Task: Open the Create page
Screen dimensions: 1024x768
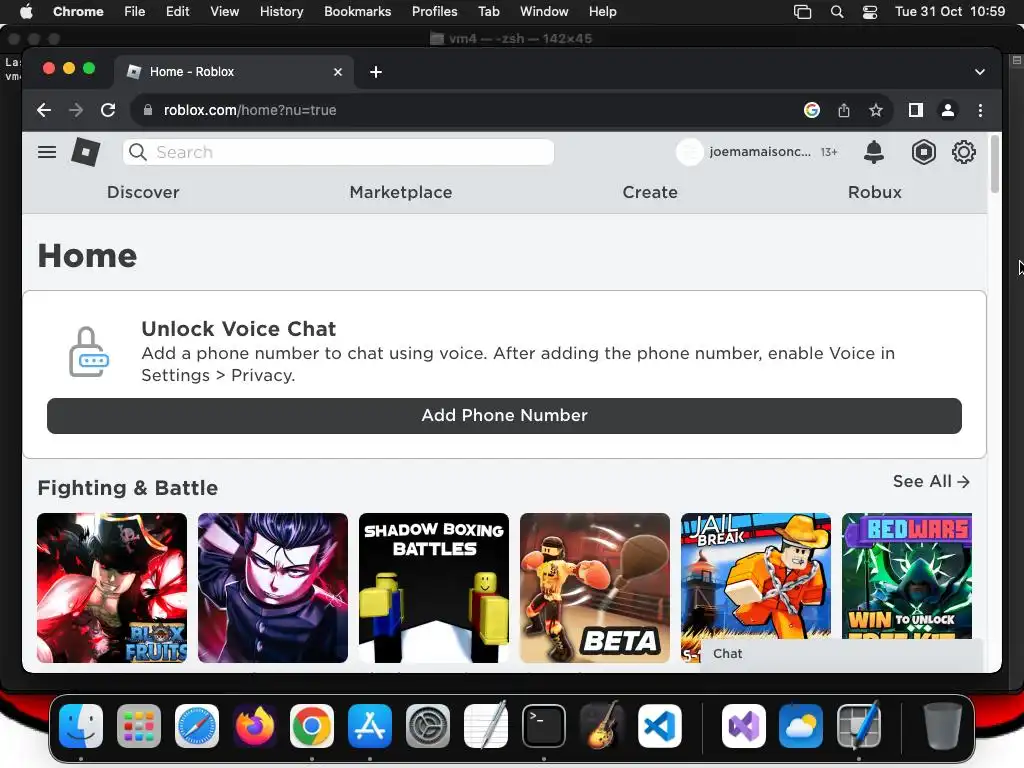Action: coord(650,192)
